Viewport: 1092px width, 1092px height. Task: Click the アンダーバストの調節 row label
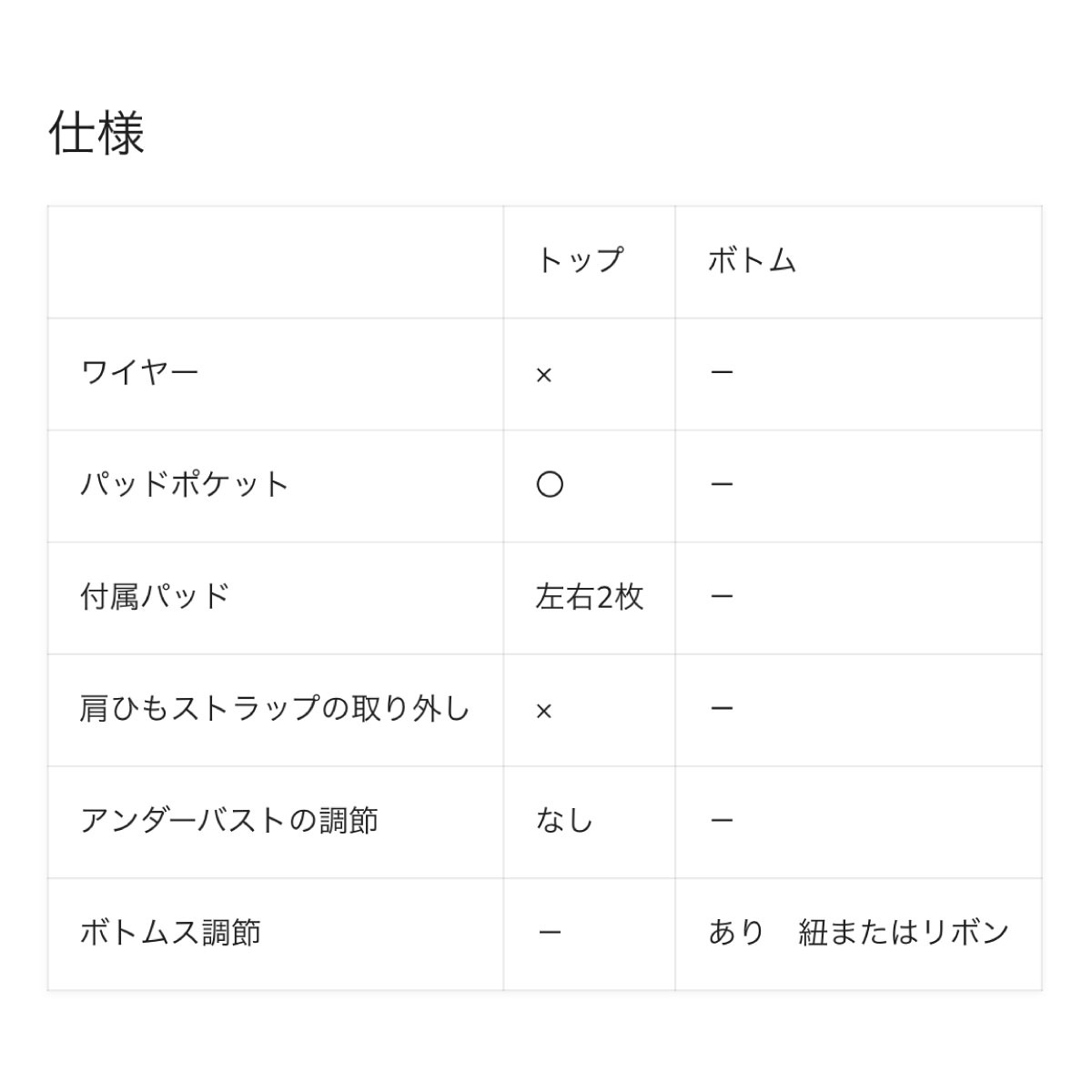click(229, 821)
